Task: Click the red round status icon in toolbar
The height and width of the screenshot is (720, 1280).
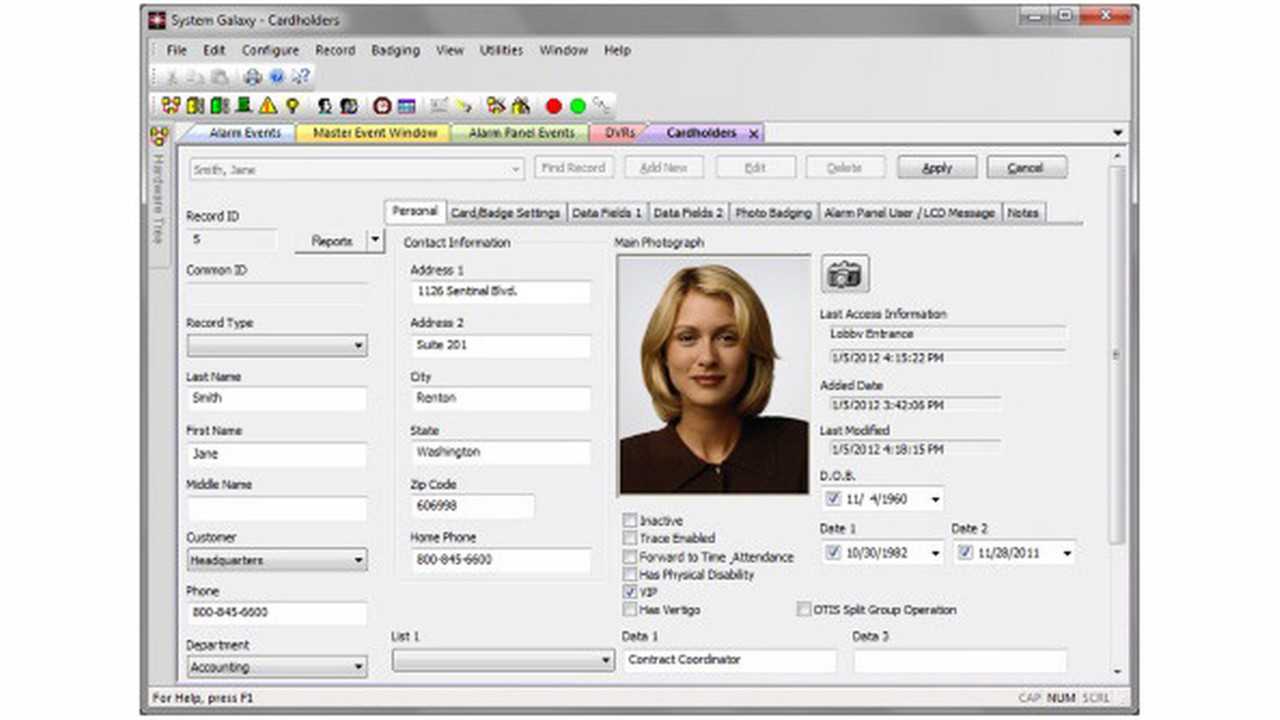Action: (x=554, y=105)
